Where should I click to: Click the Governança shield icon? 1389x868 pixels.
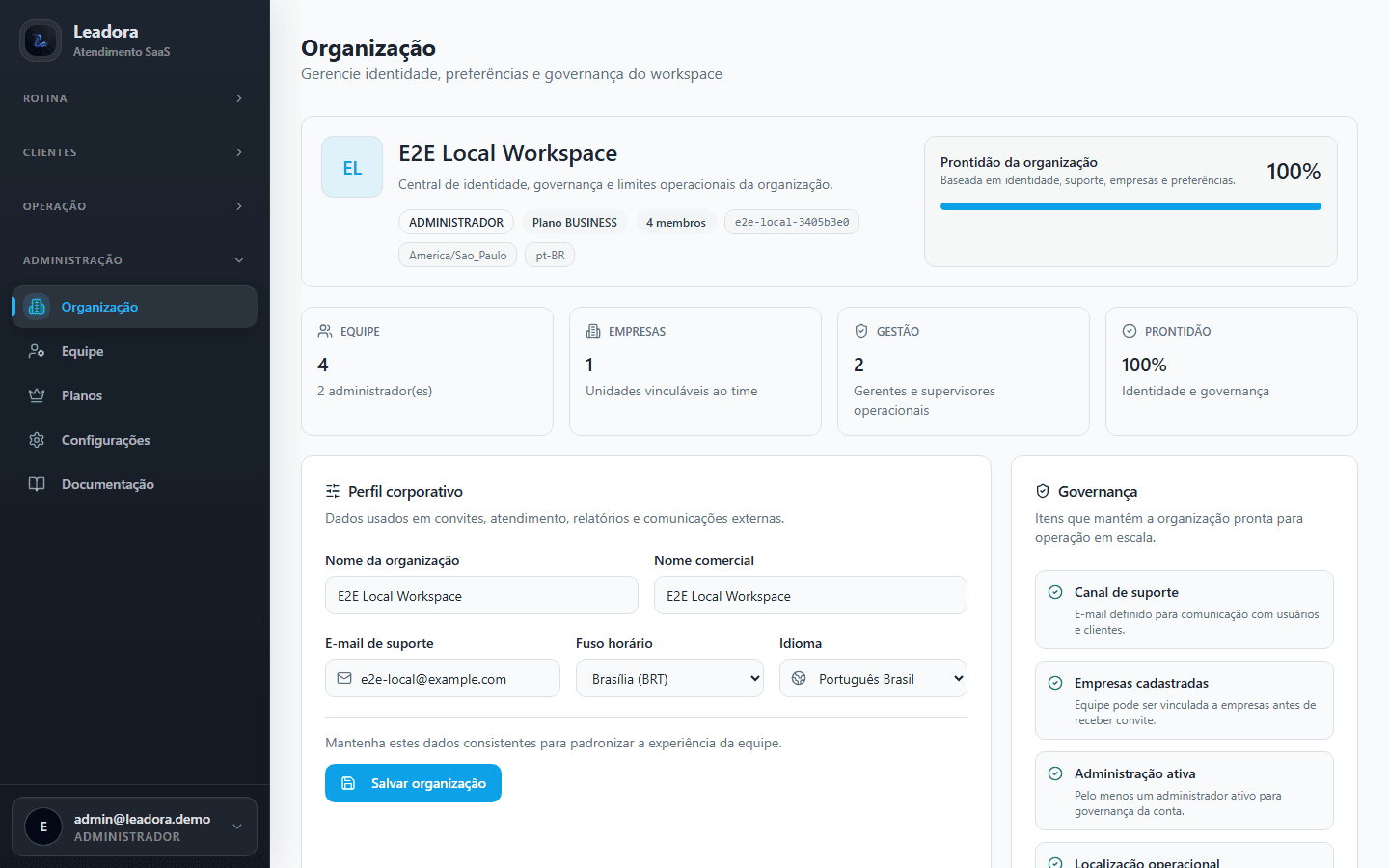tap(1043, 491)
